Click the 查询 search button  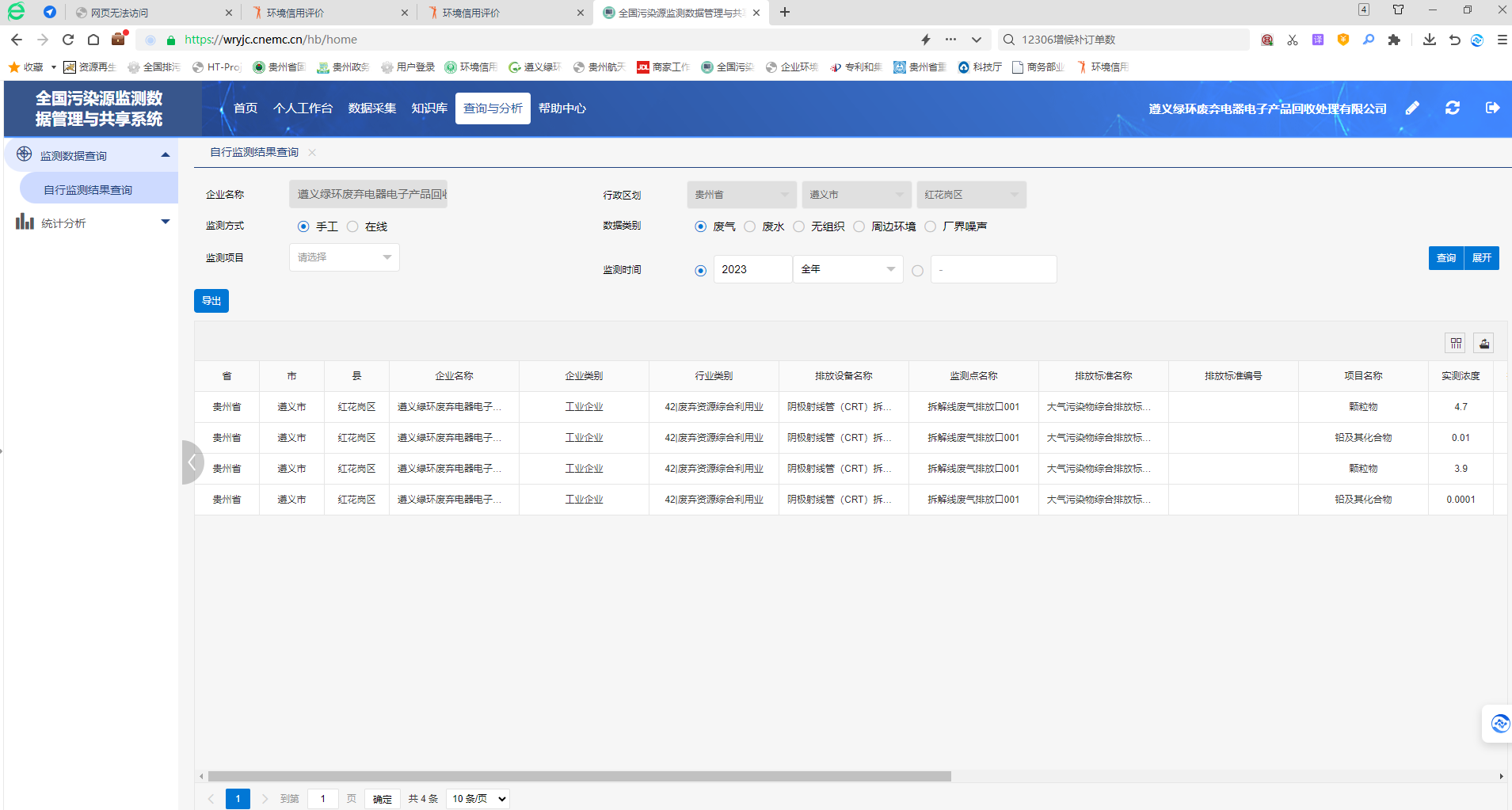pos(1446,258)
